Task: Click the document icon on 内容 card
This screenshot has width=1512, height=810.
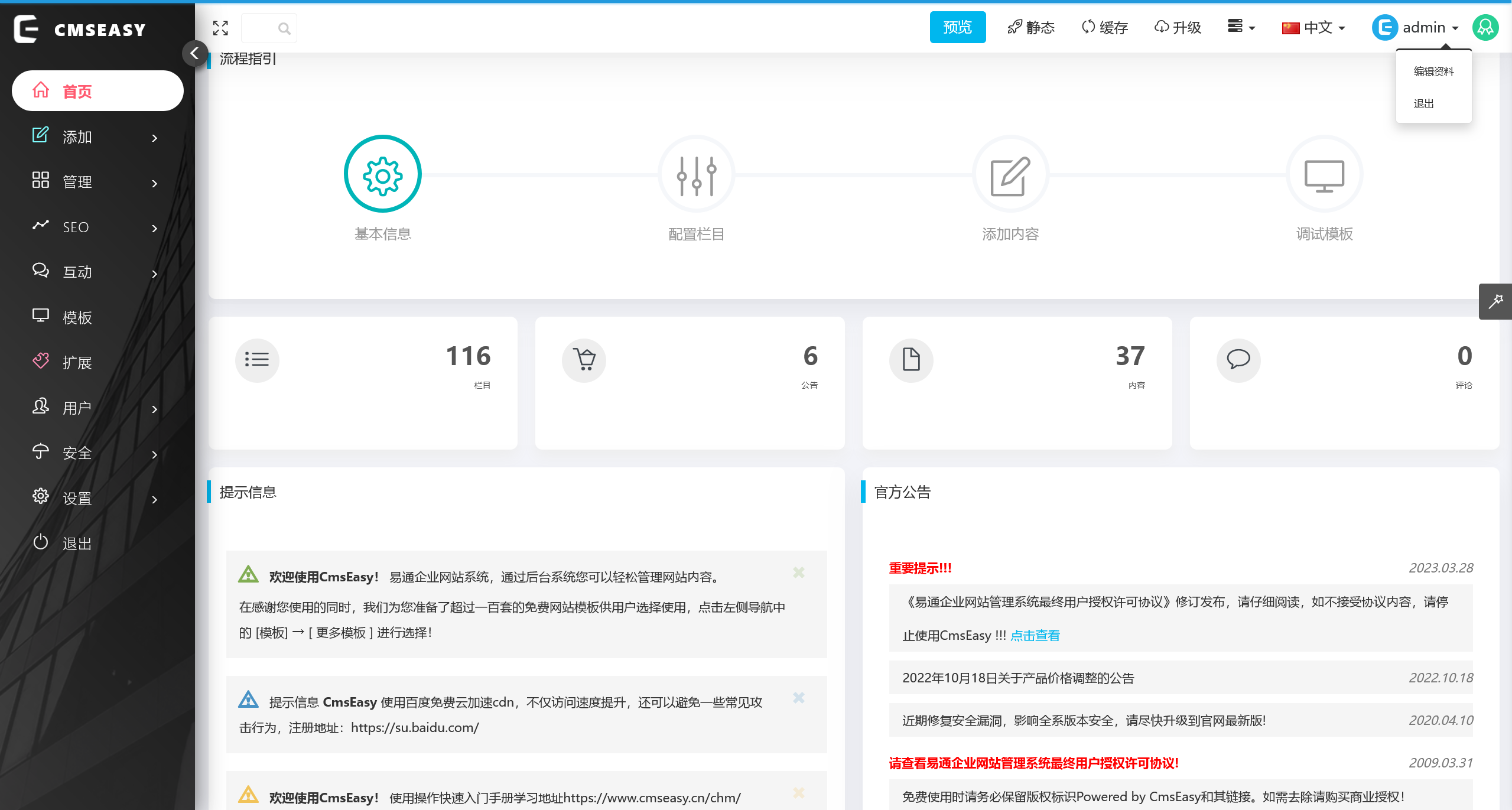Action: click(x=911, y=360)
